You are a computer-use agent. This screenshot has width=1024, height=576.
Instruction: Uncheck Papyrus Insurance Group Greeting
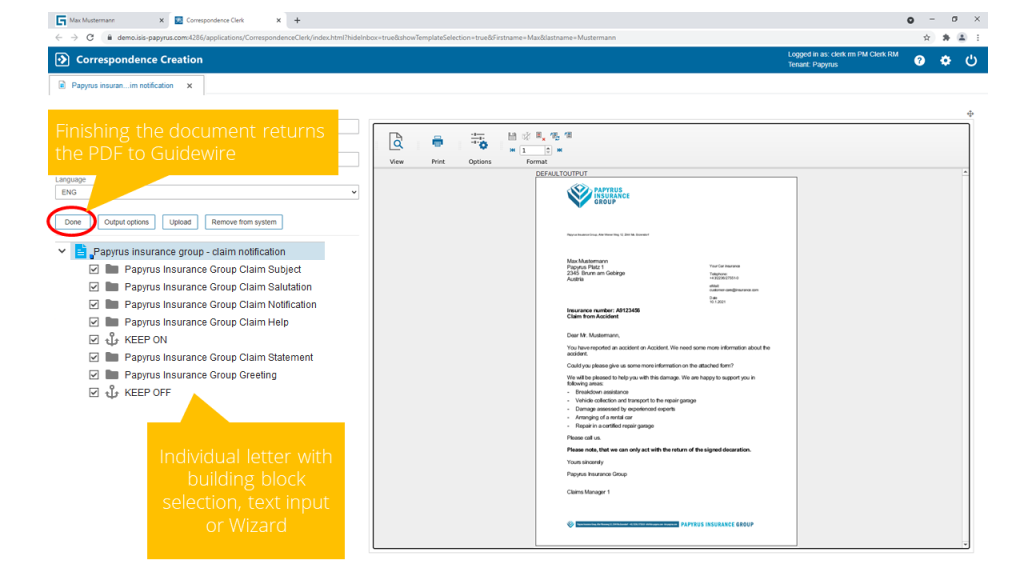(x=94, y=375)
